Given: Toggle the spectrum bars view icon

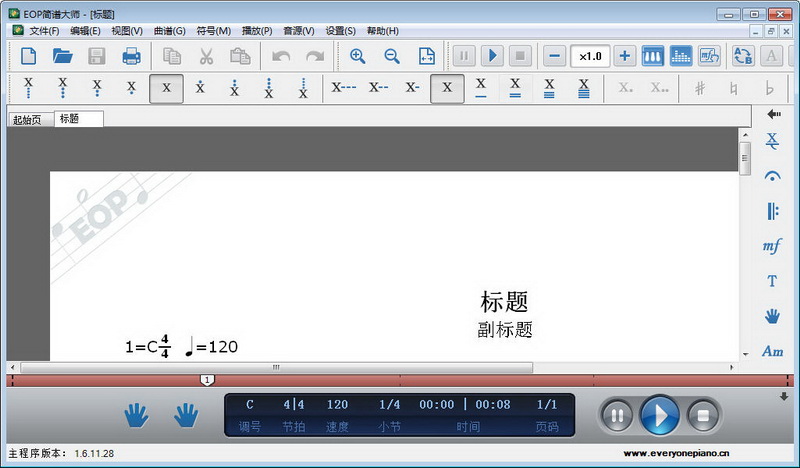Looking at the screenshot, I should click(x=681, y=56).
